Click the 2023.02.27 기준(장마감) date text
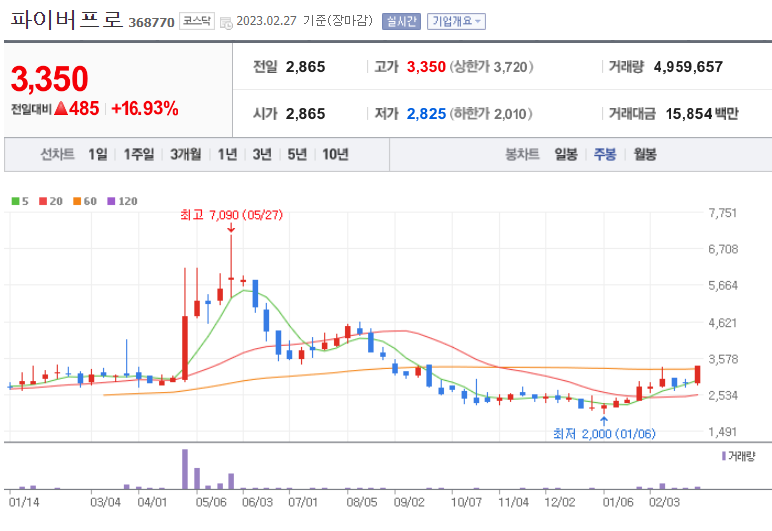772x531 pixels. (304, 21)
